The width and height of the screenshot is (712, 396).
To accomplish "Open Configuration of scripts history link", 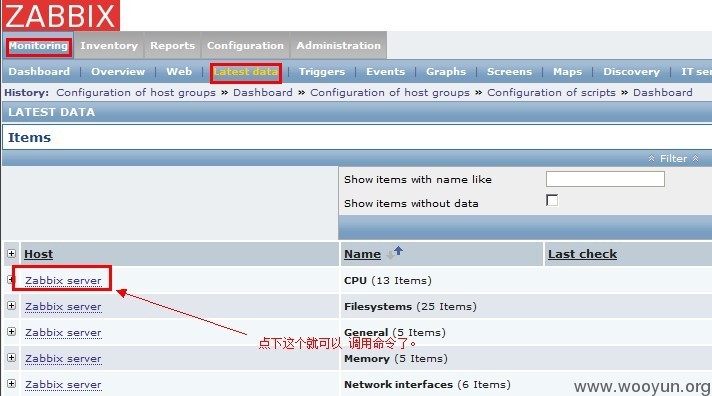I will pyautogui.click(x=551, y=93).
